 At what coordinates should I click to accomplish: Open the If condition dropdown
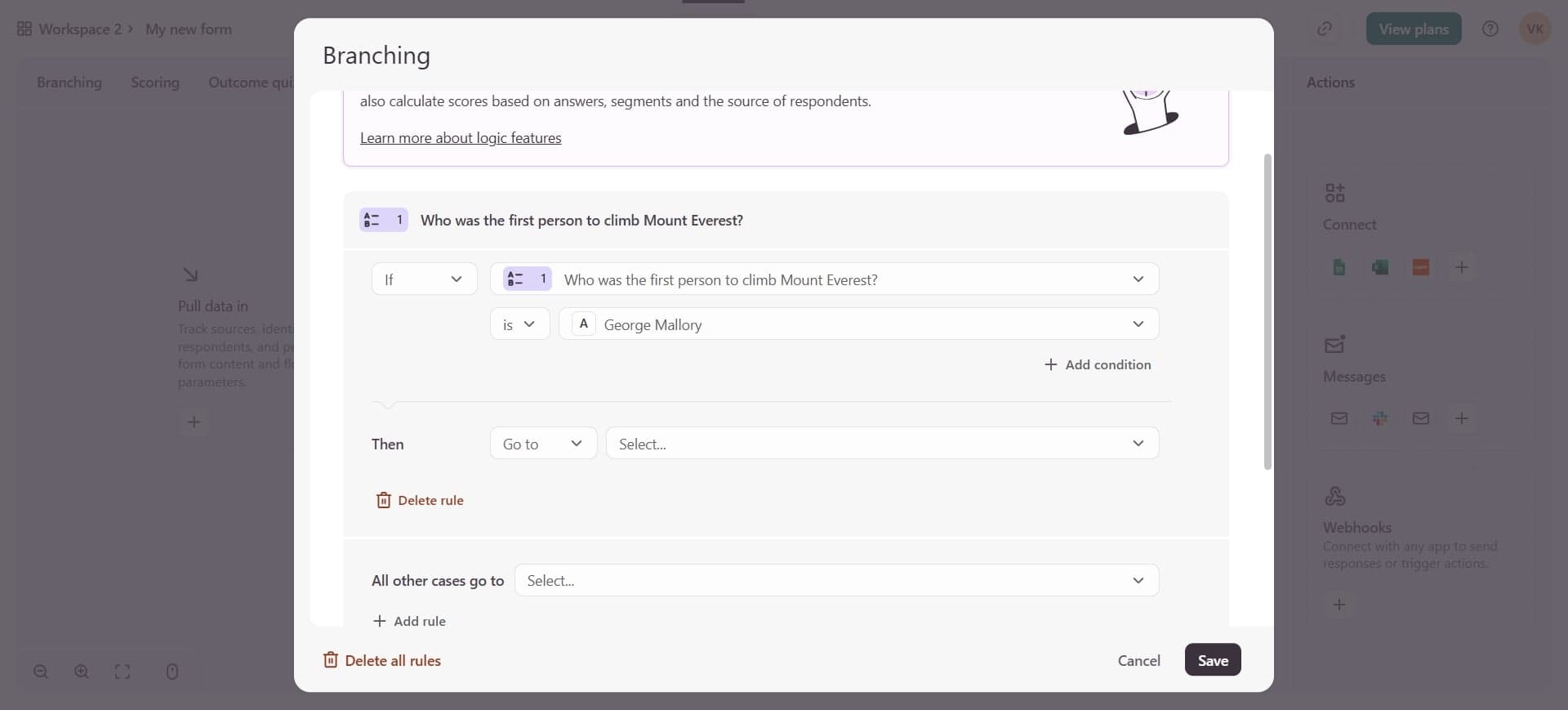point(424,279)
